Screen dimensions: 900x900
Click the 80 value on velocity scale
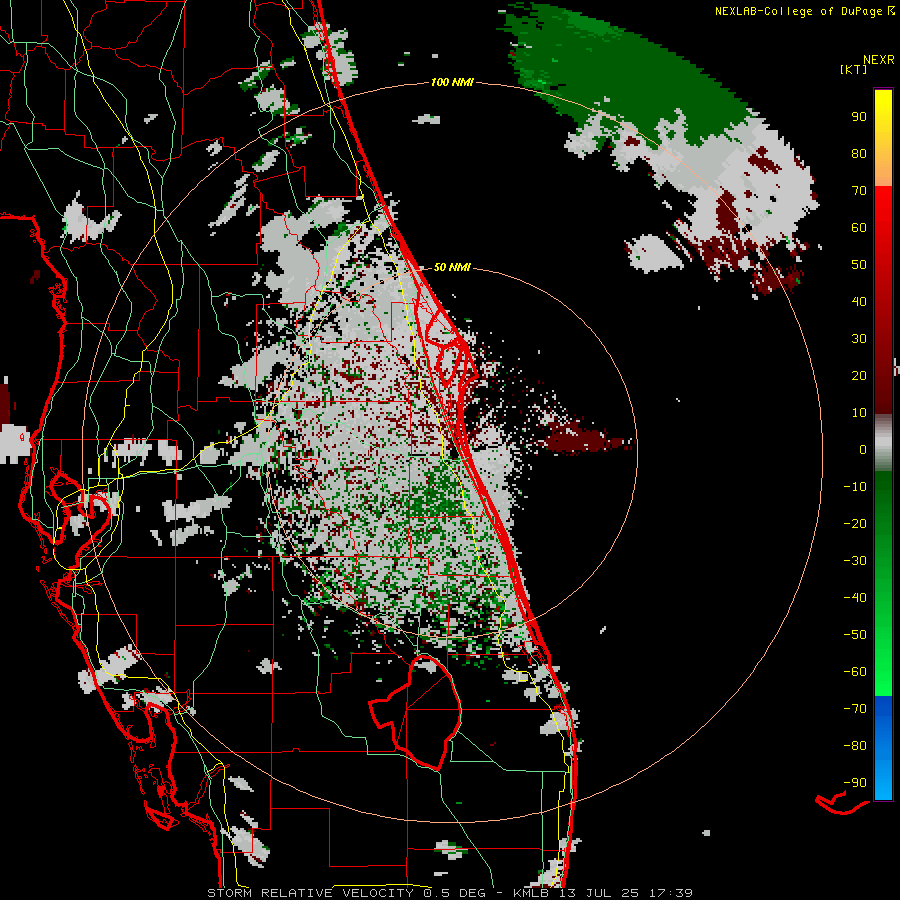(x=859, y=154)
